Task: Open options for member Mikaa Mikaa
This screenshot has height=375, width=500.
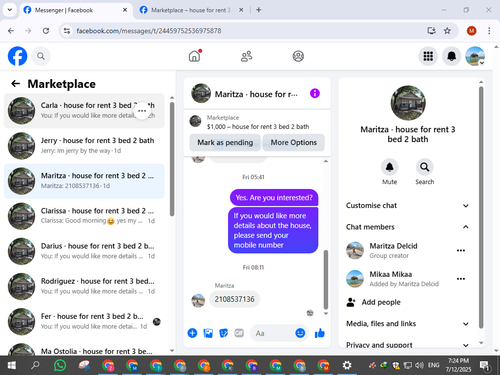Action: (461, 279)
